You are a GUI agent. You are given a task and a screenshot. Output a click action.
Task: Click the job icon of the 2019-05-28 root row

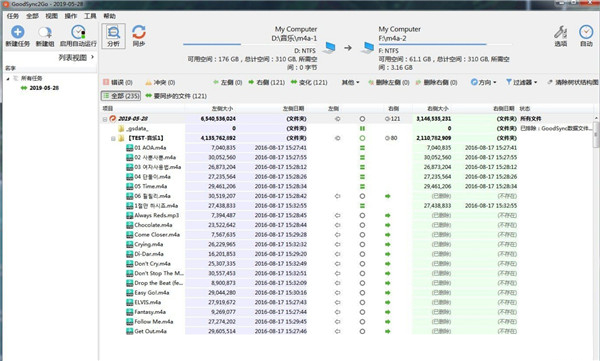point(112,119)
